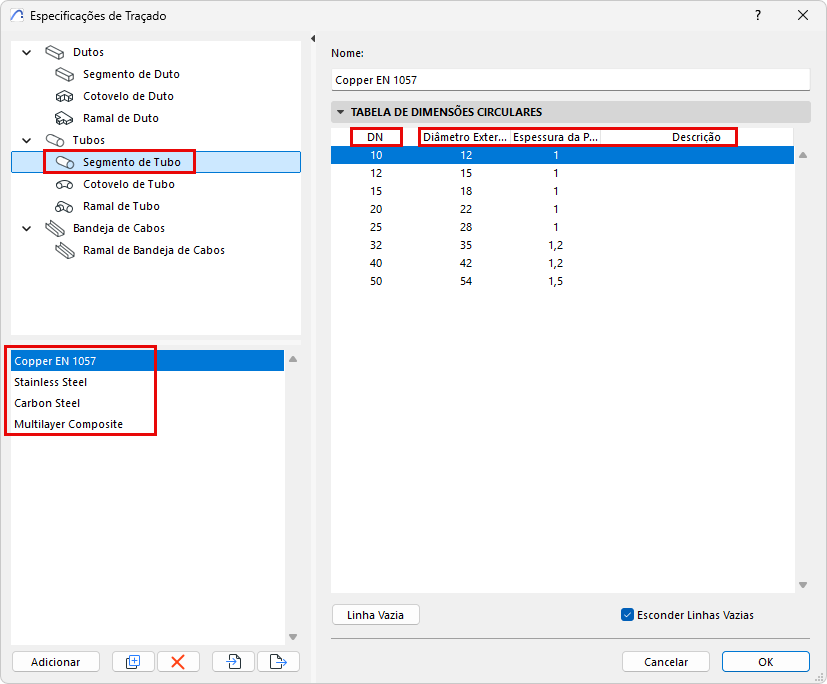Collapse the Bandeja de Cabos tree group

(27, 228)
